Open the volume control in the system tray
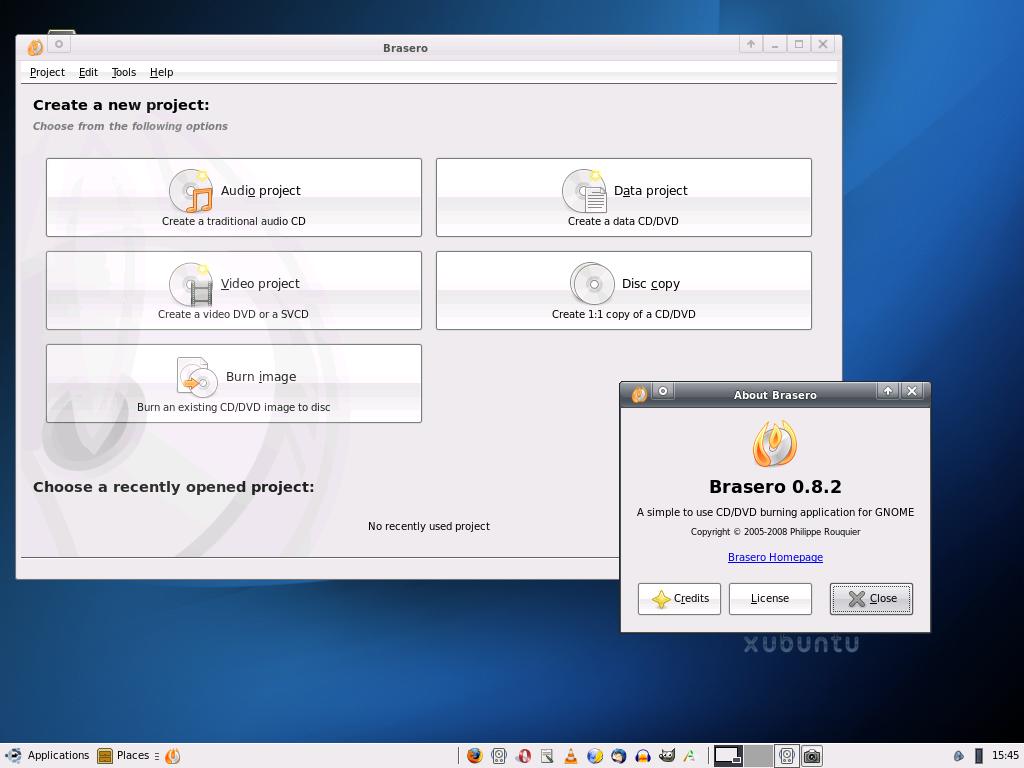Screen dimensions: 1024x768 (959, 756)
